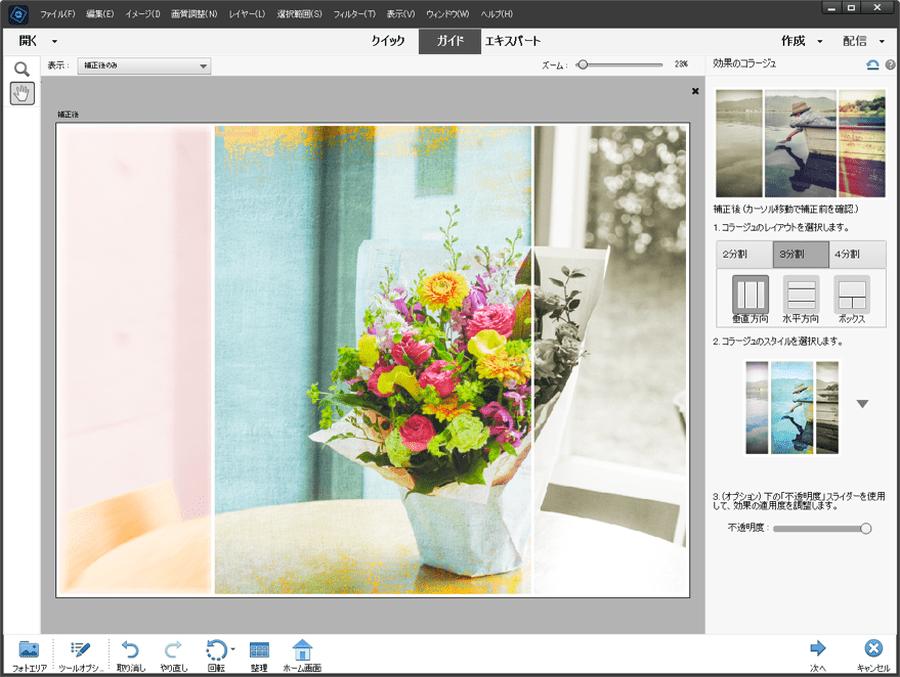Click the Redo (やり直し) icon
900x677 pixels.
click(x=173, y=651)
